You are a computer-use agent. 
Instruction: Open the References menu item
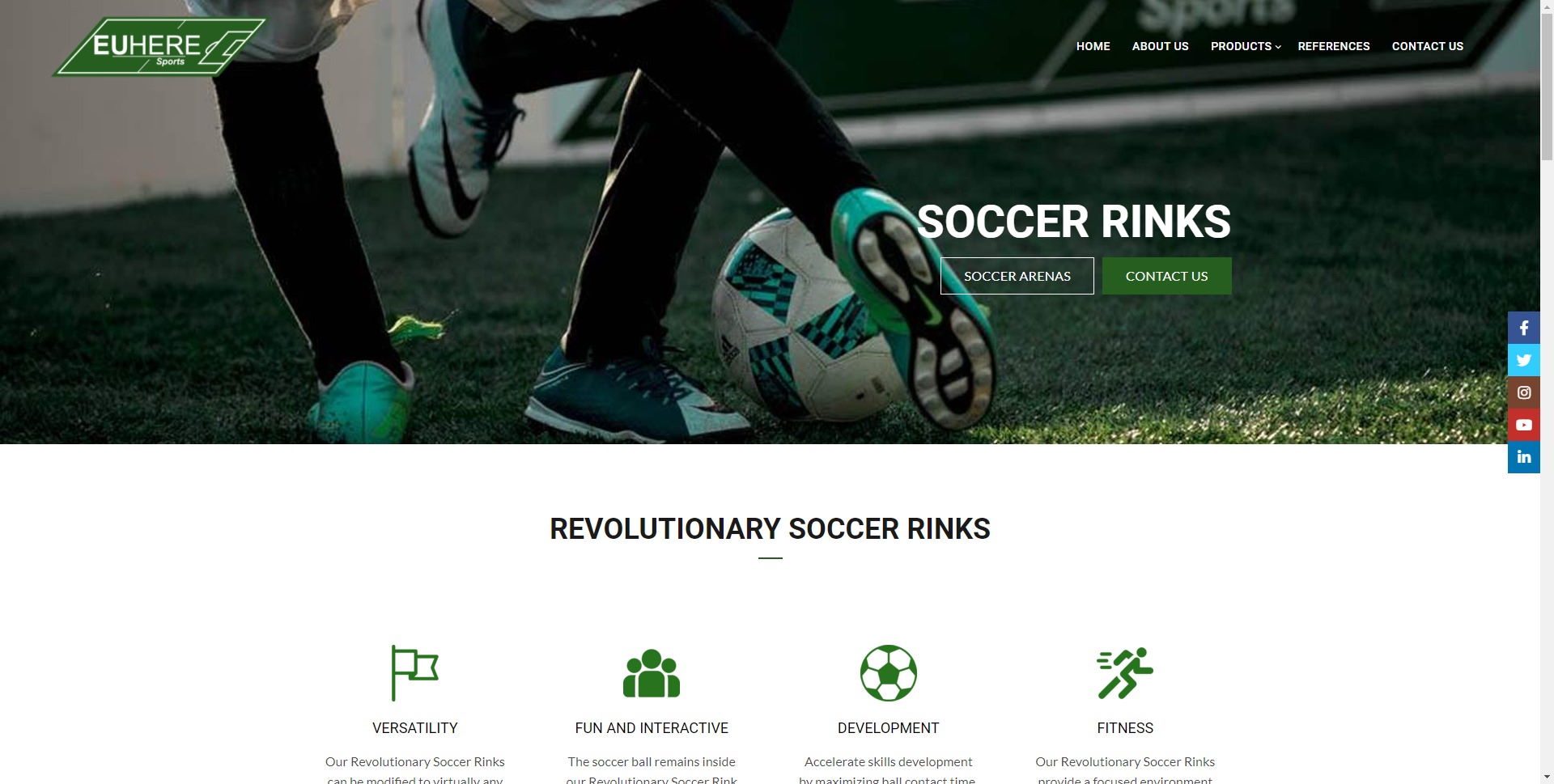tap(1333, 46)
